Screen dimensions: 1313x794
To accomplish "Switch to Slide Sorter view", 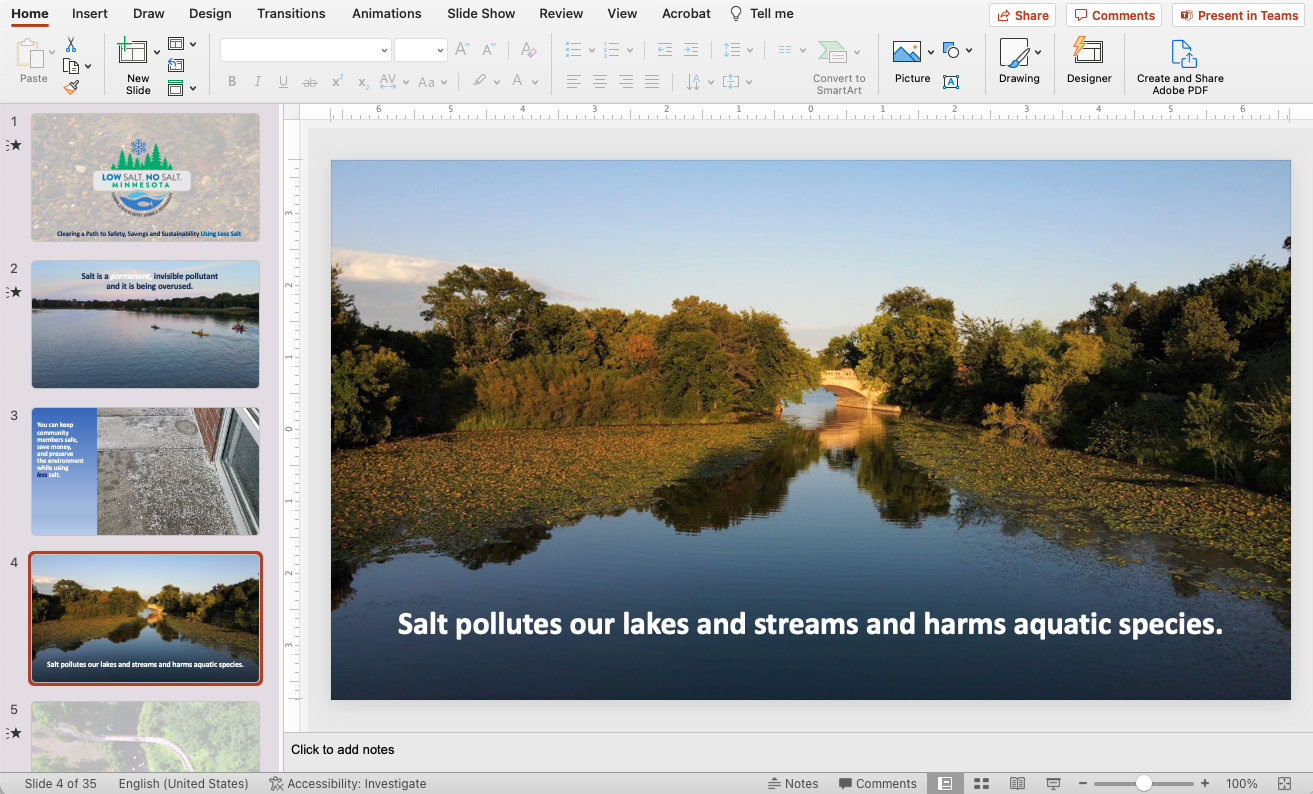I will tap(981, 784).
